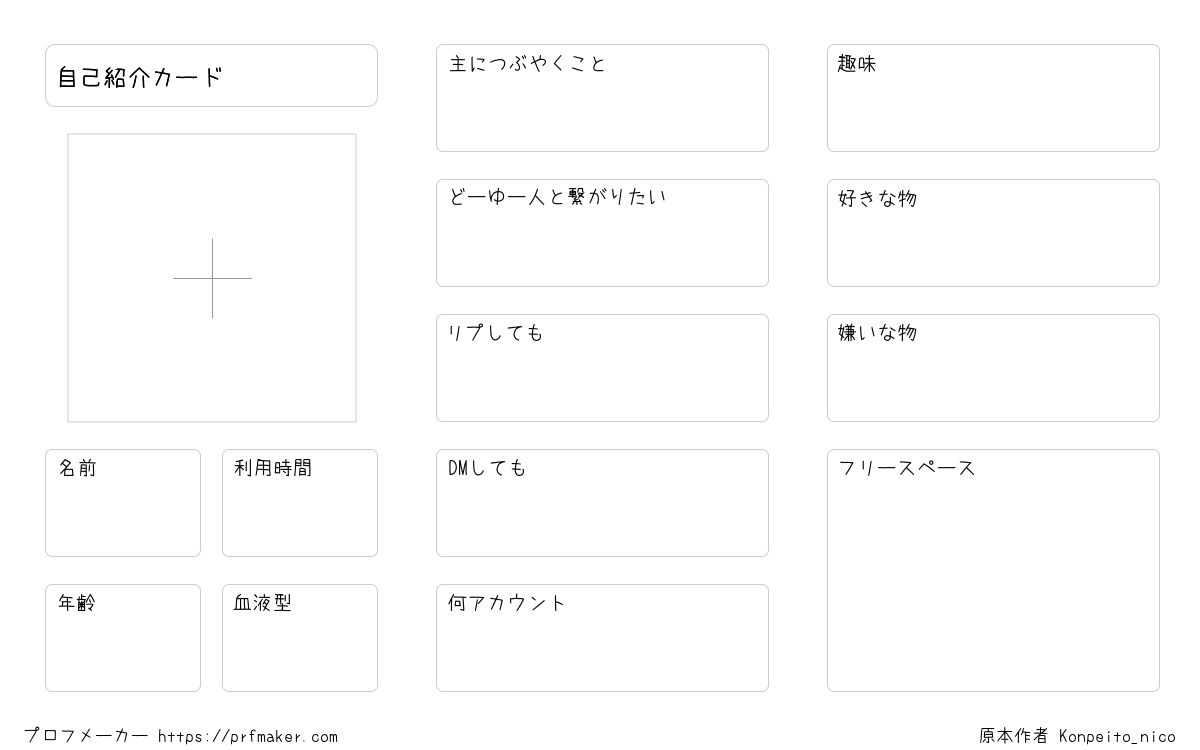Click the リプしても field
The height and width of the screenshot is (750, 1200).
pos(602,368)
